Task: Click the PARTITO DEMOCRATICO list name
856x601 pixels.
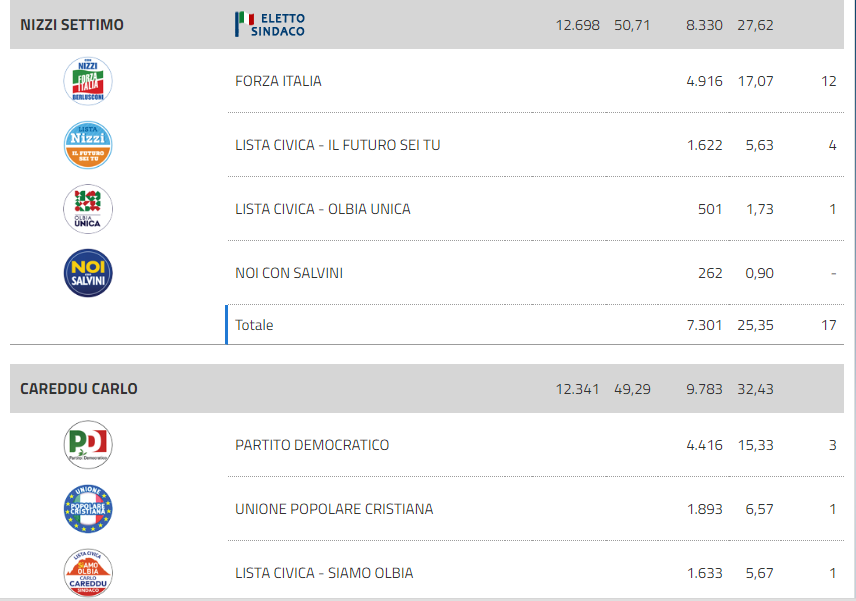Action: coord(312,445)
